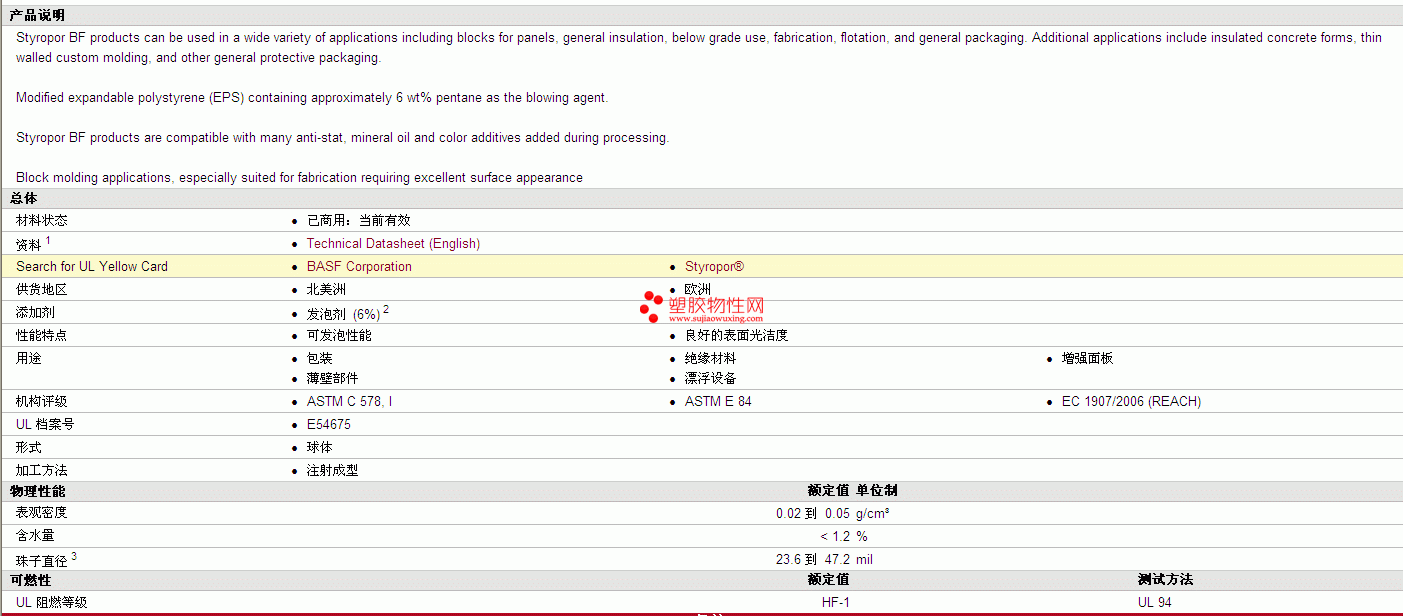Click the water content value < 1.2
Viewport: 1403px width, 616px height.
835,536
